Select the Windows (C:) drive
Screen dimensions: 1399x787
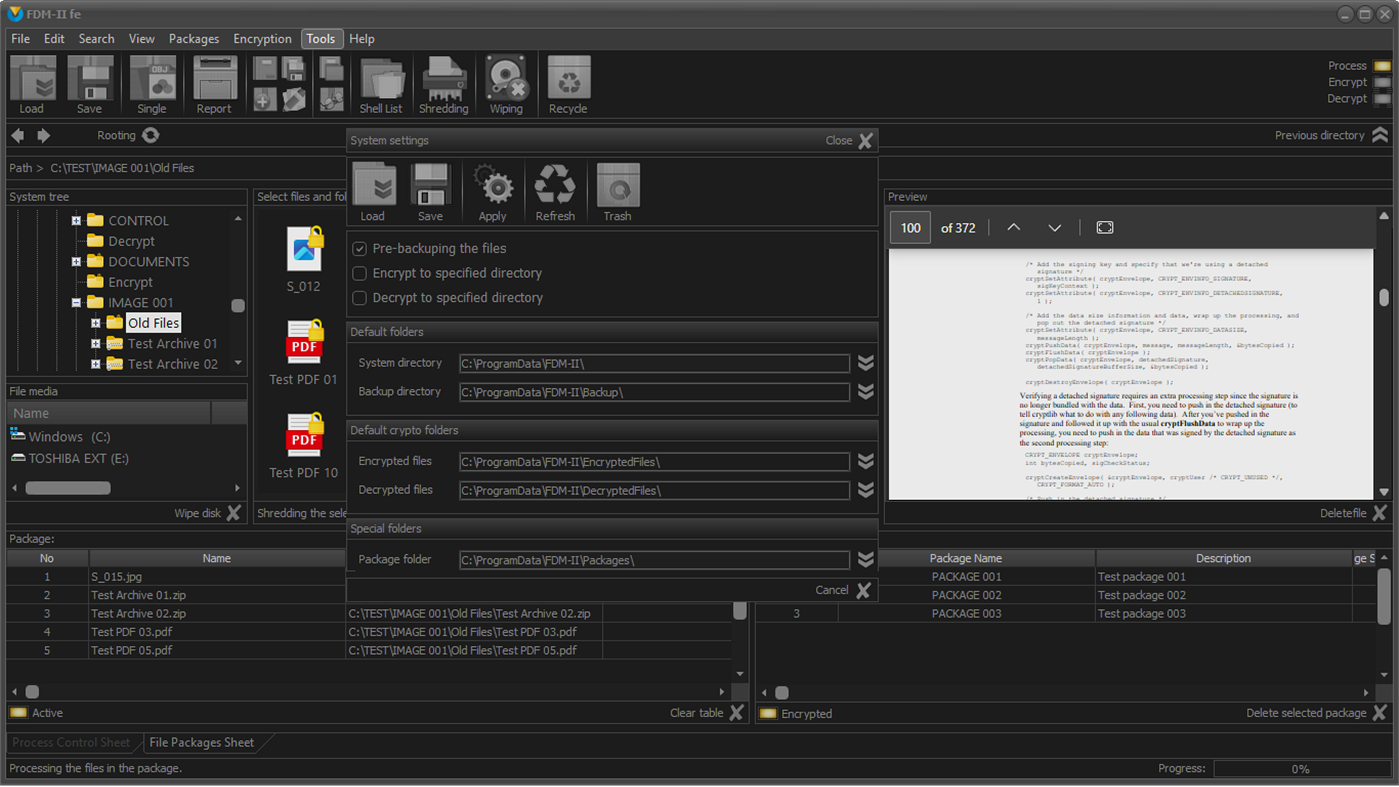tap(60, 436)
